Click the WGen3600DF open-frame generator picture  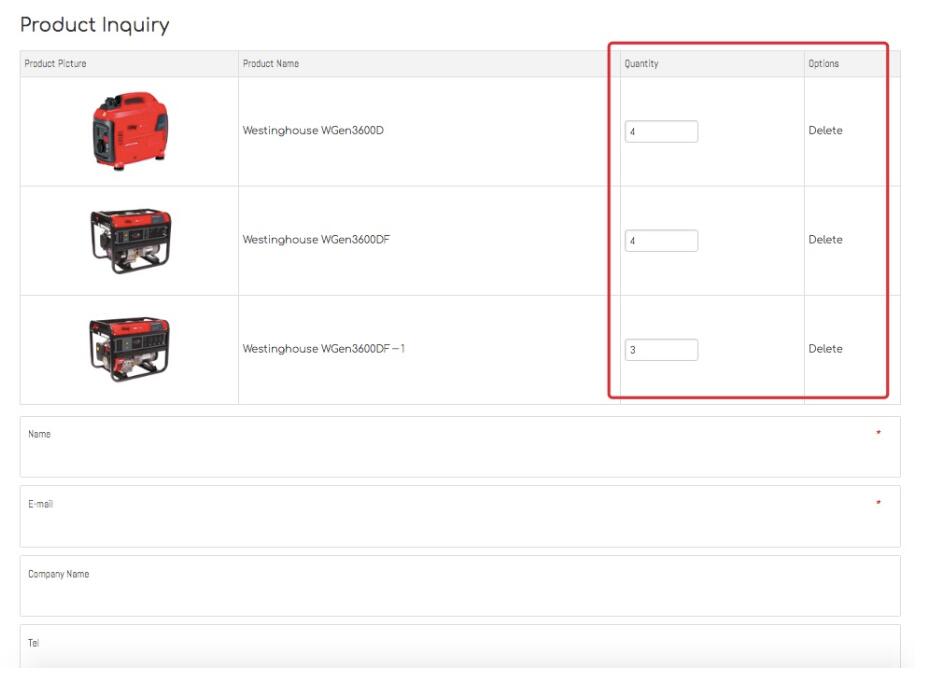pyautogui.click(x=130, y=240)
